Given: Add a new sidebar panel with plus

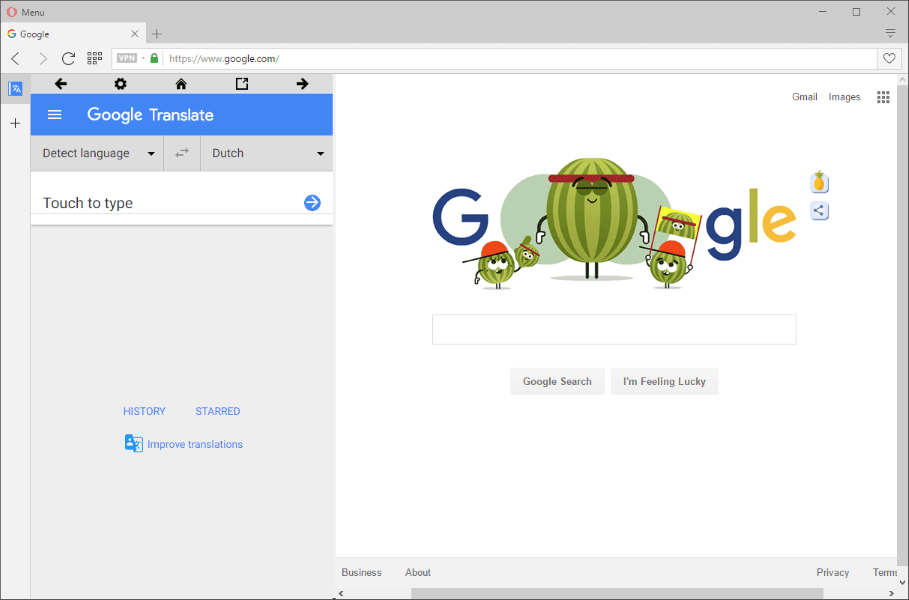Looking at the screenshot, I should pos(15,123).
